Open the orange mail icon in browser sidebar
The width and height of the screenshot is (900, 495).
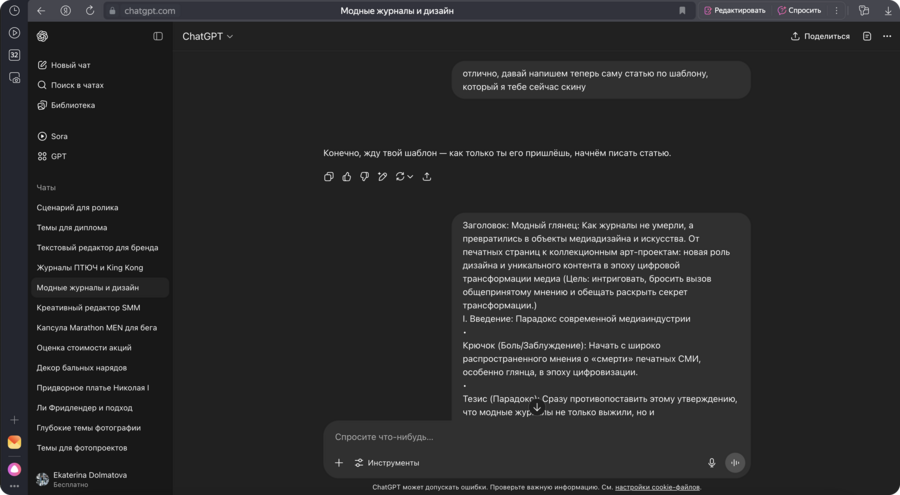pyautogui.click(x=14, y=442)
